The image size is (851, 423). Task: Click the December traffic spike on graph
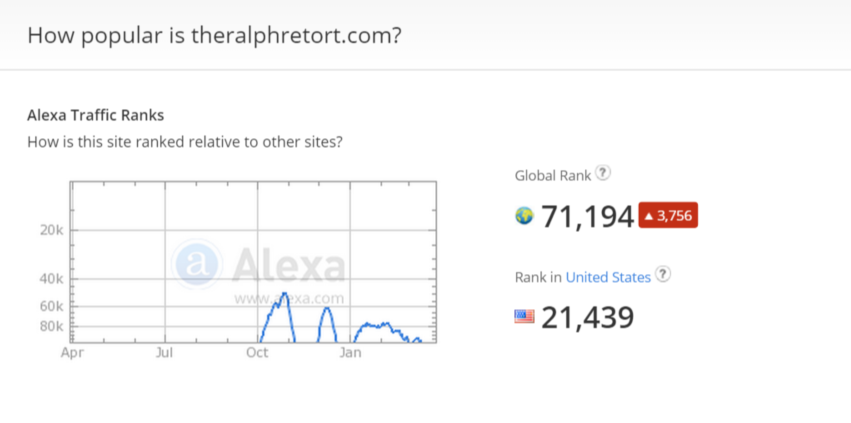pyautogui.click(x=327, y=309)
